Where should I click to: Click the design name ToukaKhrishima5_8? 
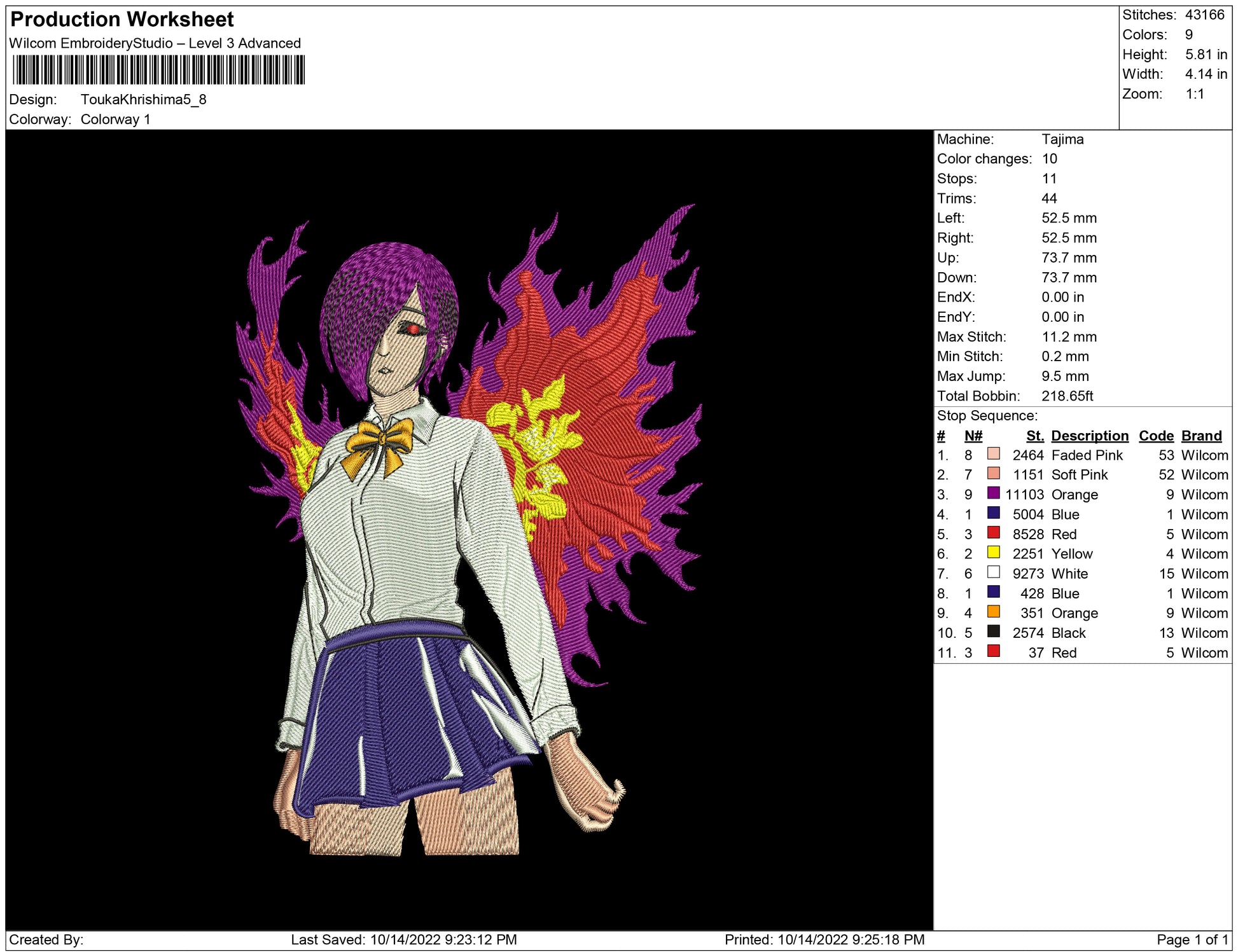pyautogui.click(x=143, y=100)
